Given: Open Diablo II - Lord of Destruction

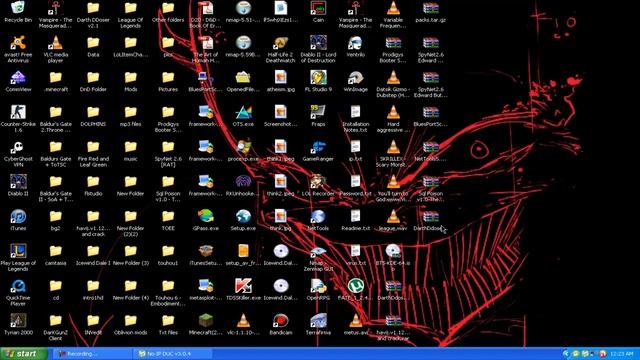Looking at the screenshot, I should click(318, 43).
